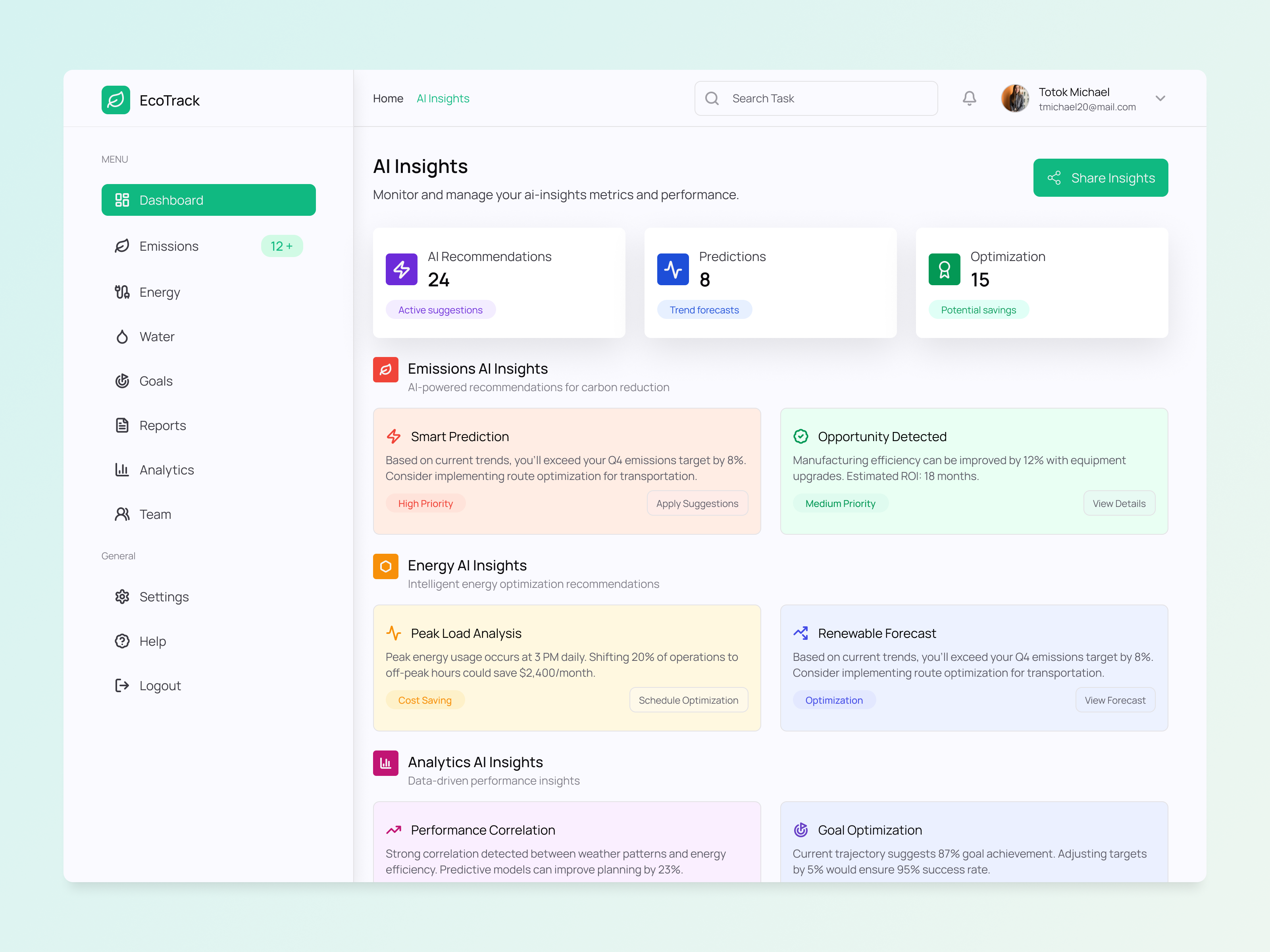Open the Team icon in sidebar
Viewport: 1270px width, 952px height.
point(122,514)
